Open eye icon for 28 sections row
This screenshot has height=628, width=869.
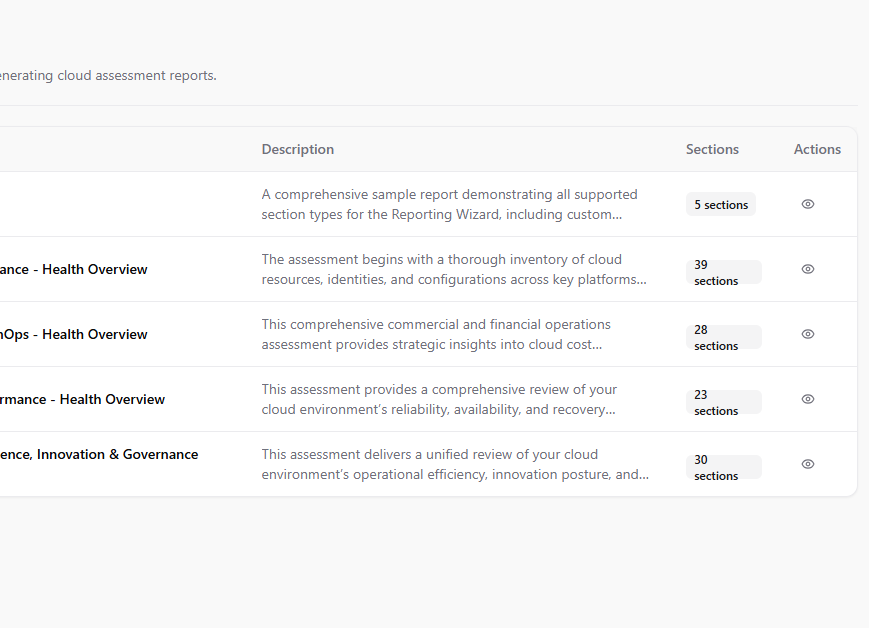pos(807,334)
